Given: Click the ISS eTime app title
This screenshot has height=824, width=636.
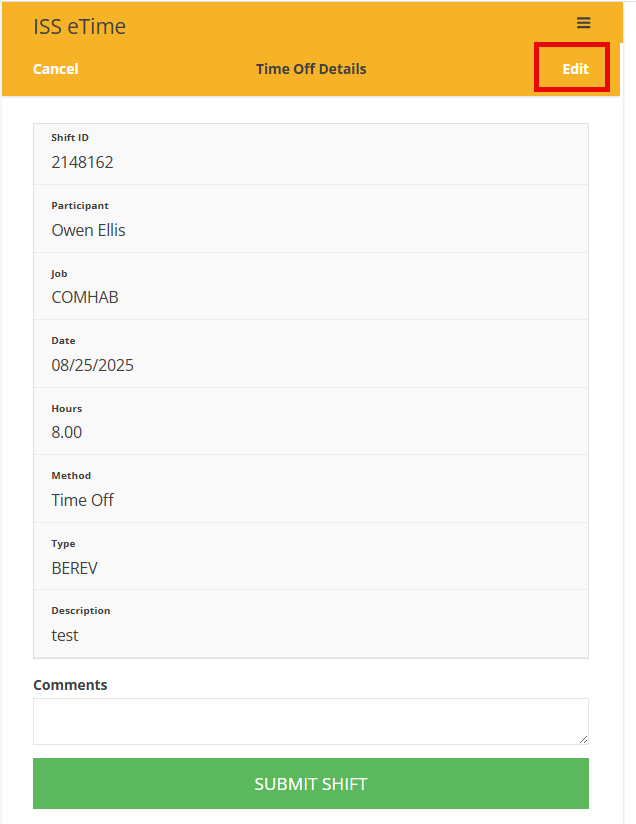Looking at the screenshot, I should point(79,26).
